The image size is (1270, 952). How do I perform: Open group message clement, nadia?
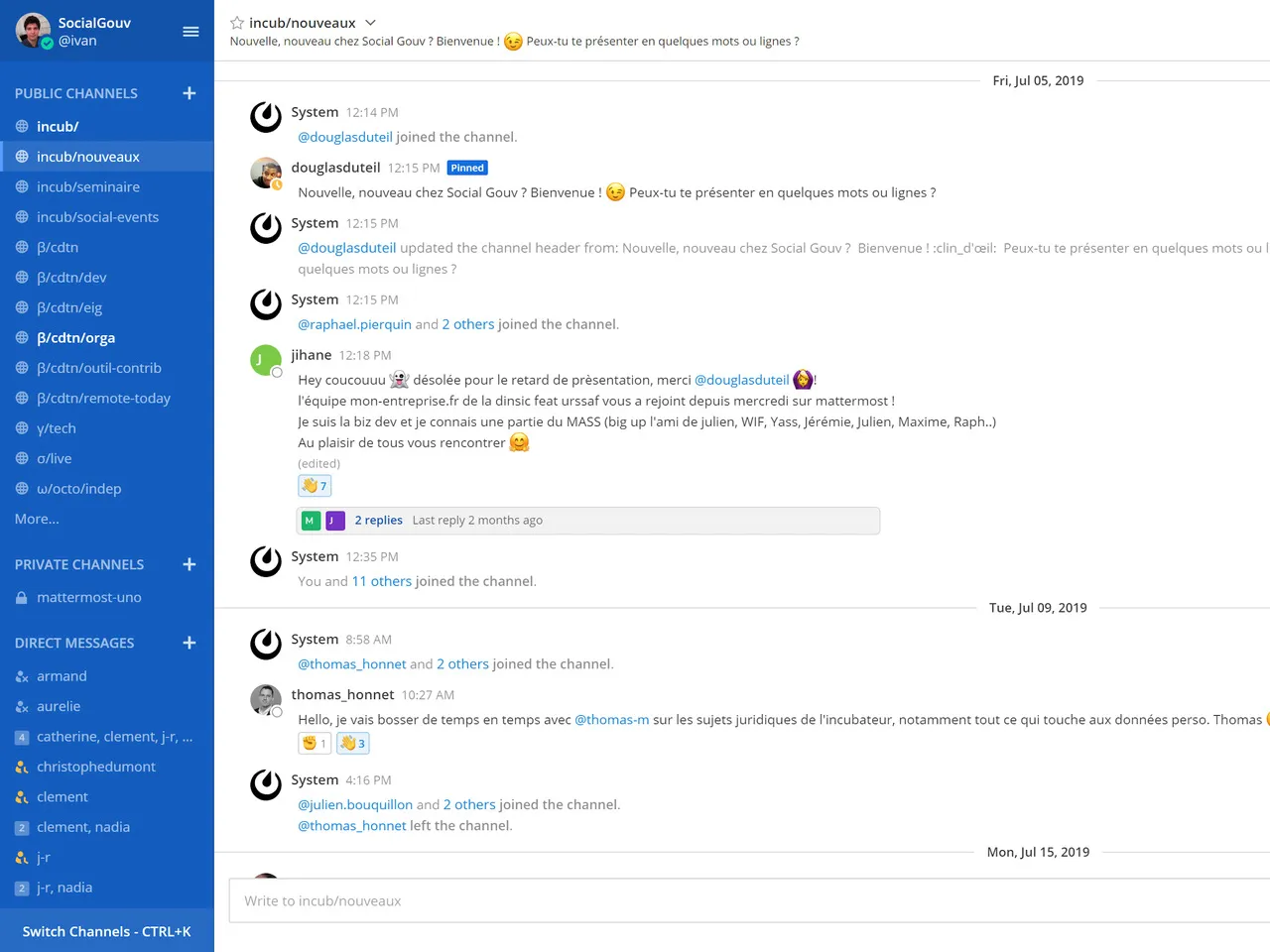pos(107,827)
